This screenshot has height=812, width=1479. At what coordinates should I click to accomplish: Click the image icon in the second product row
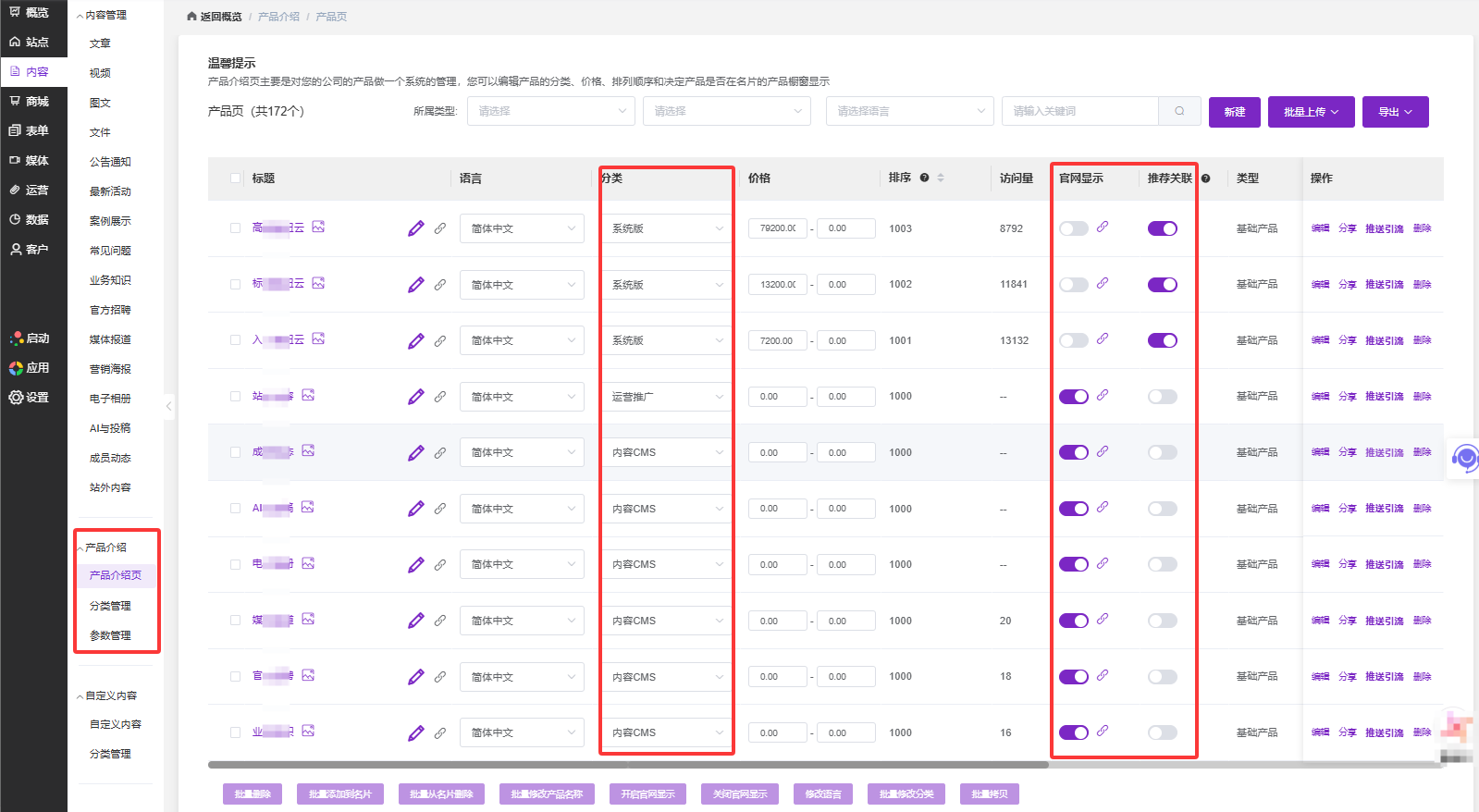(x=318, y=283)
